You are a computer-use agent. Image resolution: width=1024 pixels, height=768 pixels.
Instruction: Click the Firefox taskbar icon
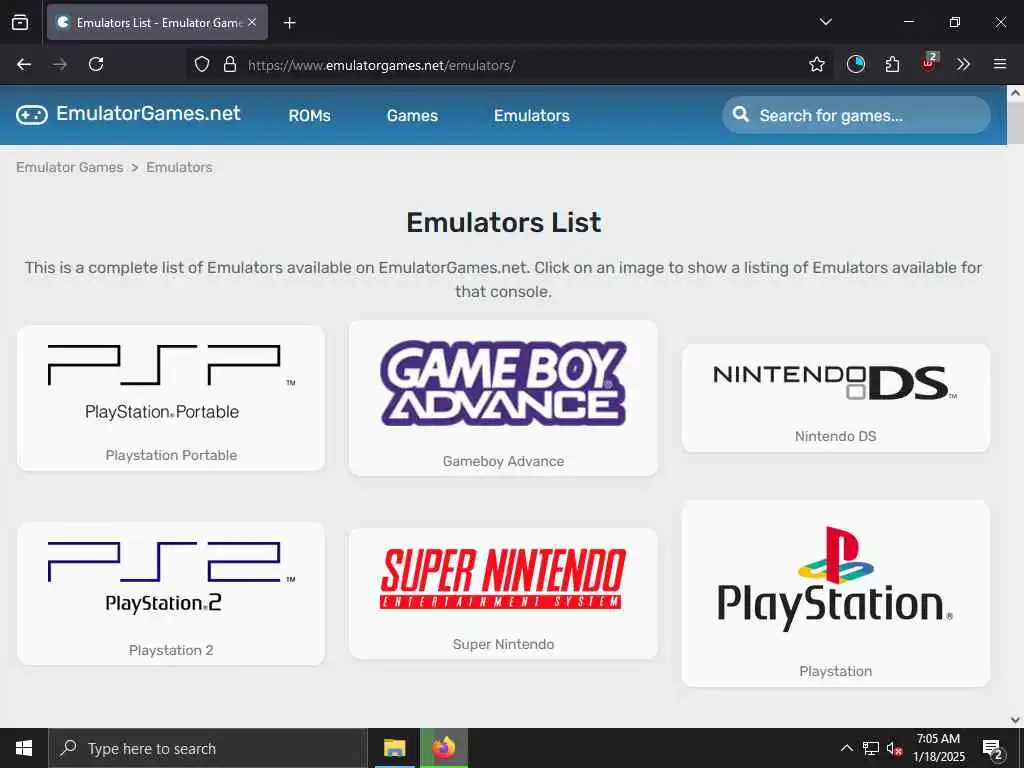[444, 748]
